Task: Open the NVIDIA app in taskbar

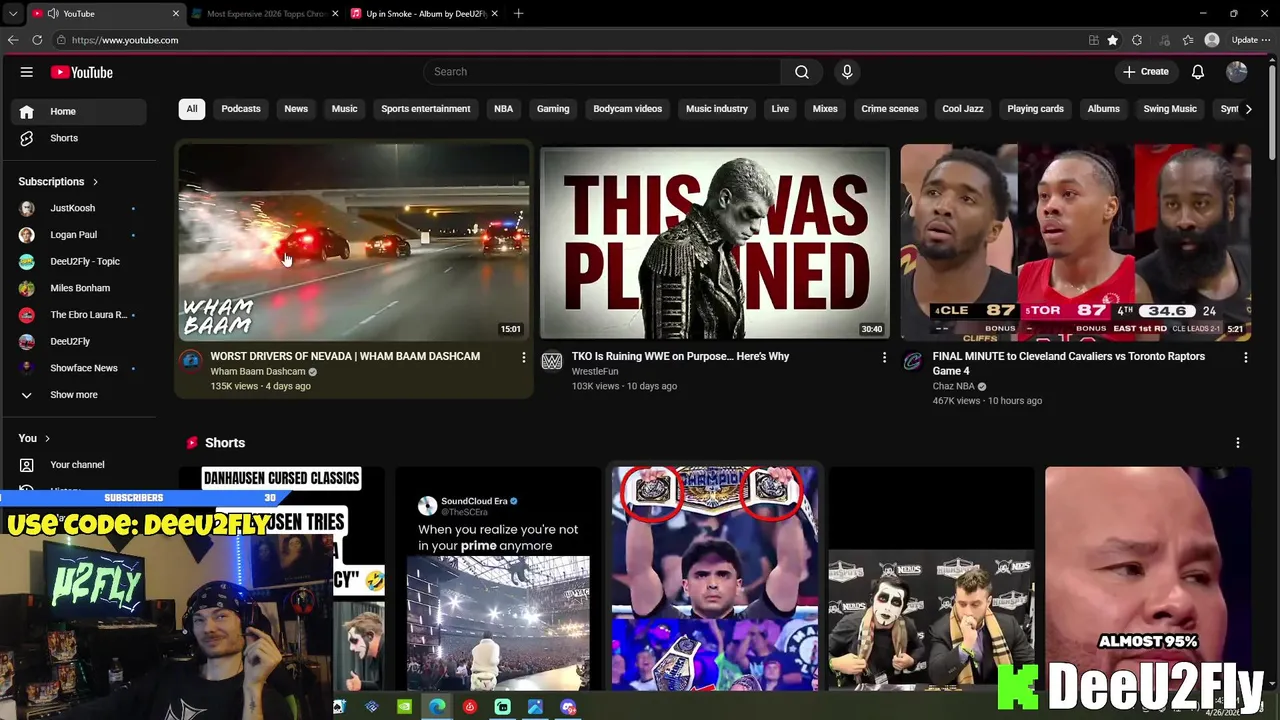Action: pos(404,707)
